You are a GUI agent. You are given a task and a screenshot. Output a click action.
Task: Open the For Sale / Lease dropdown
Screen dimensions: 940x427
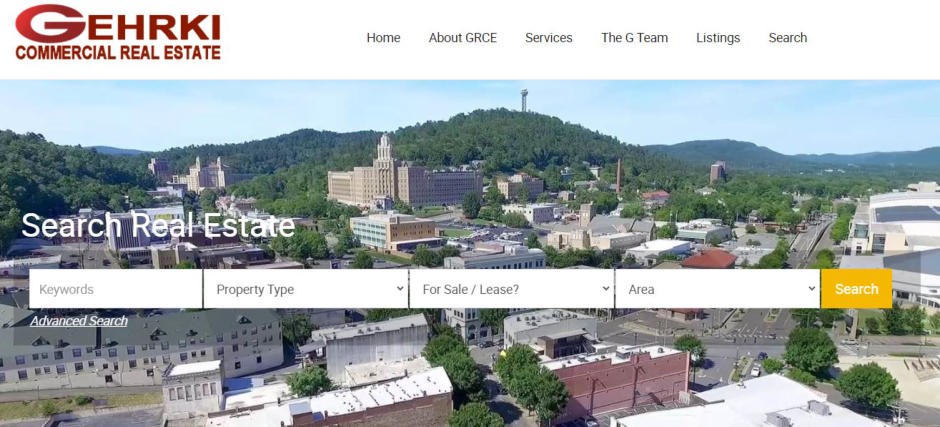pos(510,289)
